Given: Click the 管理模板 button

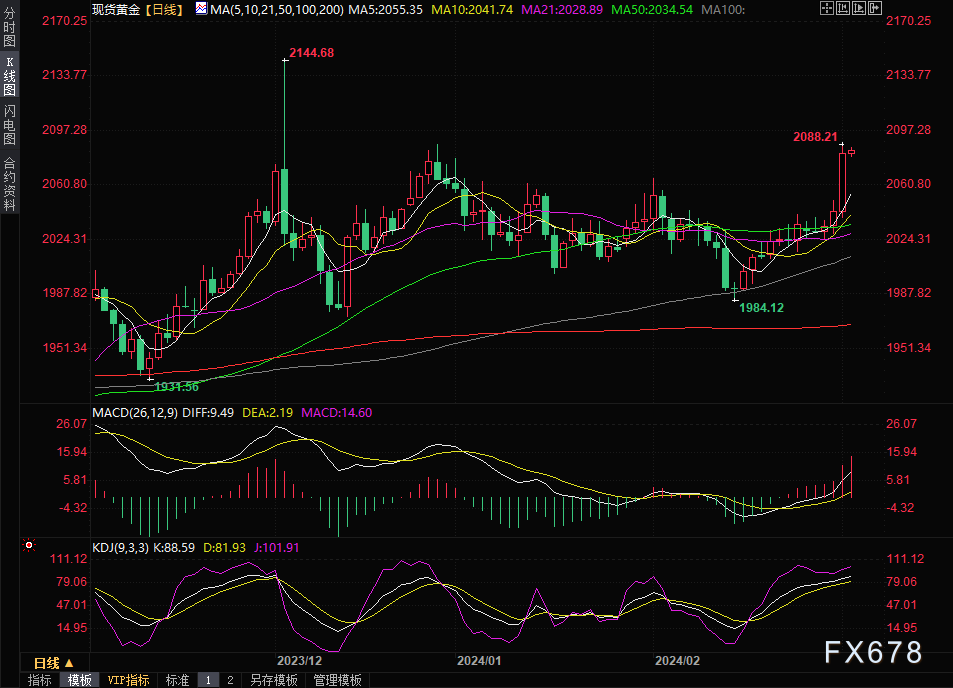Looking at the screenshot, I should (x=338, y=680).
